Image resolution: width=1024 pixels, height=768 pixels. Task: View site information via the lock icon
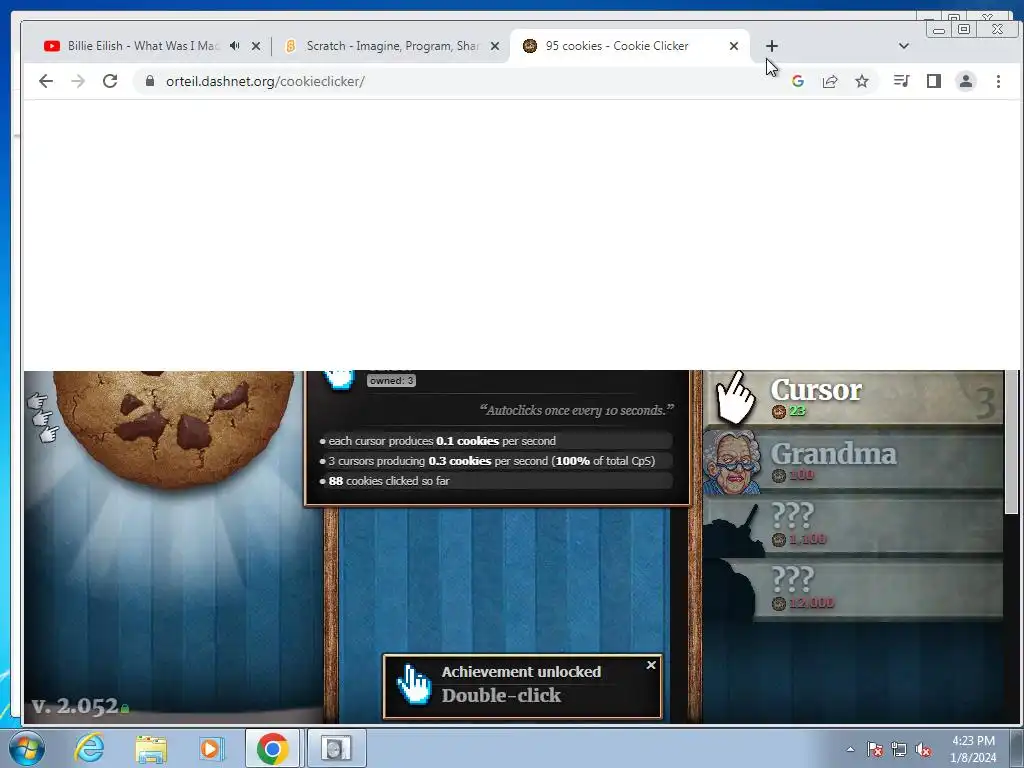pos(150,81)
